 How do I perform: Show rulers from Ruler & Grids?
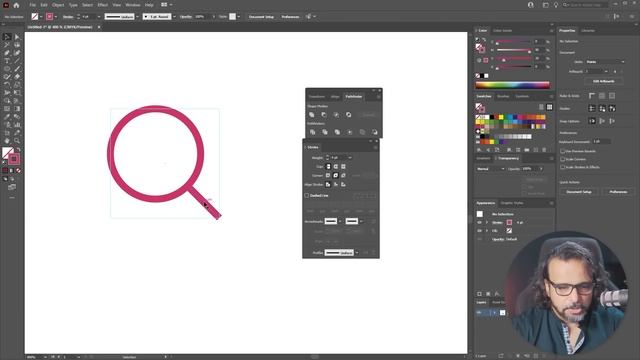click(x=592, y=96)
